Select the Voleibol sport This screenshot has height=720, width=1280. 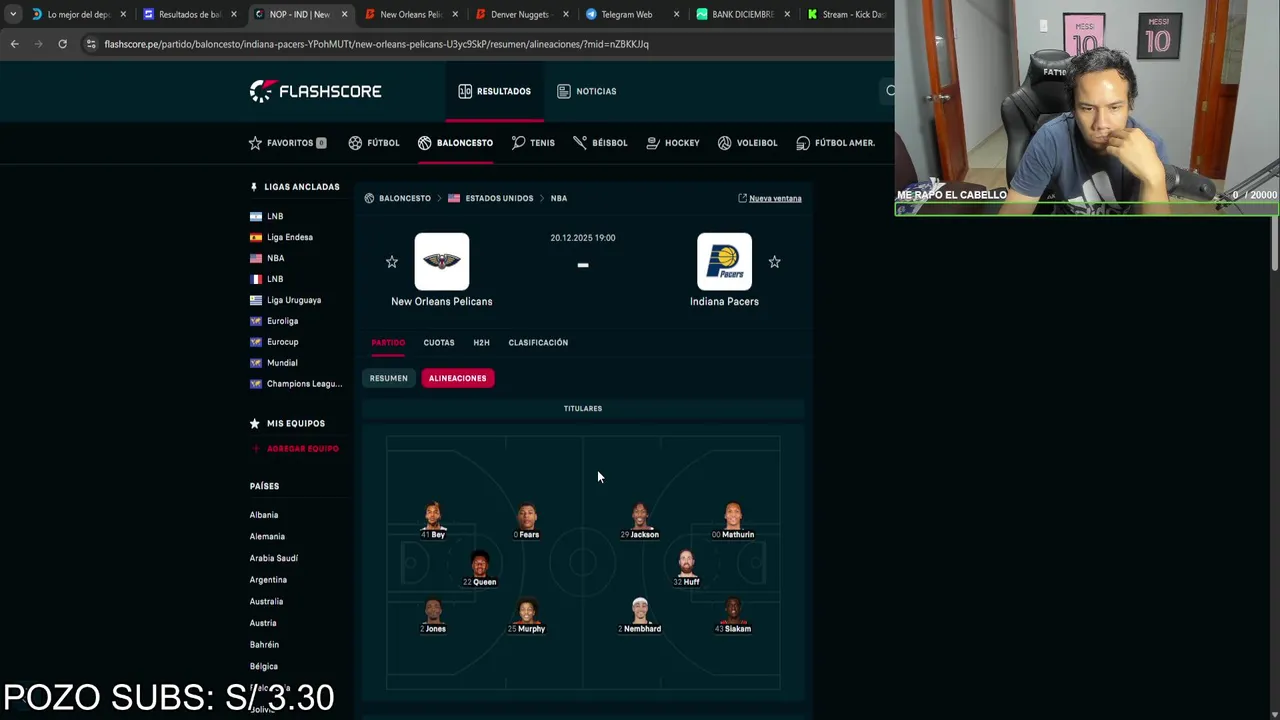[x=747, y=143]
